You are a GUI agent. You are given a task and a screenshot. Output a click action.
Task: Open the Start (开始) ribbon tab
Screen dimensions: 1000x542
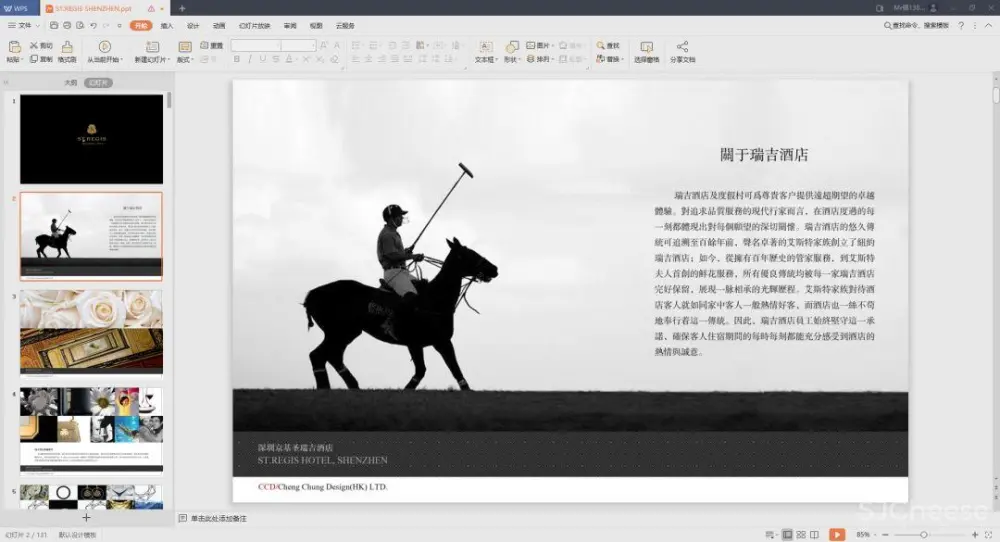click(141, 26)
